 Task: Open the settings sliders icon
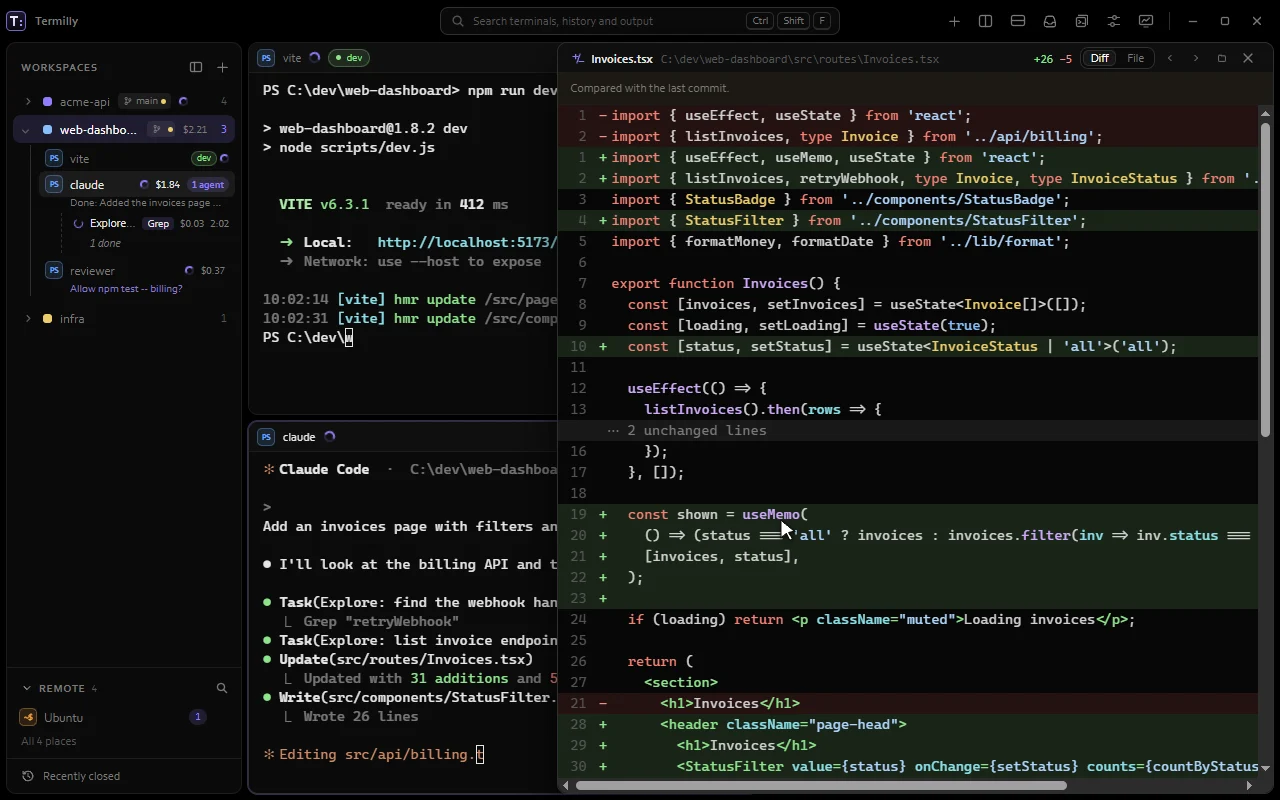point(1114,21)
